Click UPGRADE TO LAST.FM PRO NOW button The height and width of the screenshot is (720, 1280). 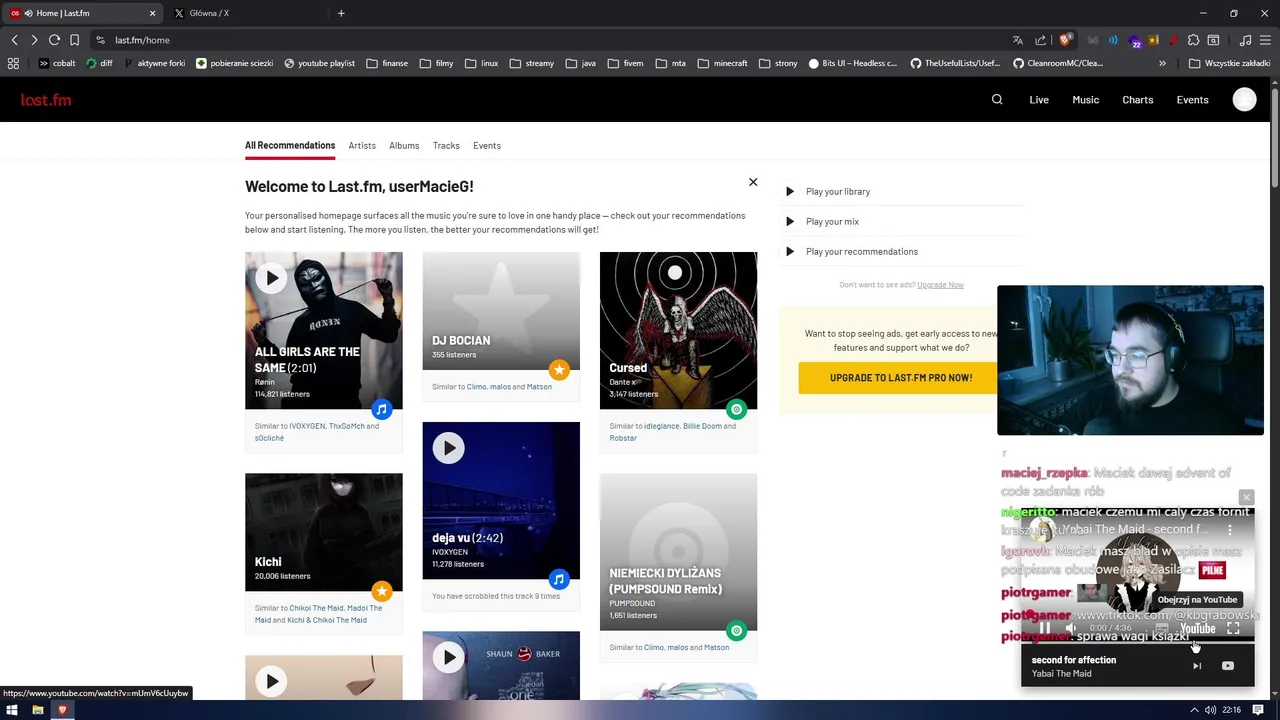click(x=900, y=378)
